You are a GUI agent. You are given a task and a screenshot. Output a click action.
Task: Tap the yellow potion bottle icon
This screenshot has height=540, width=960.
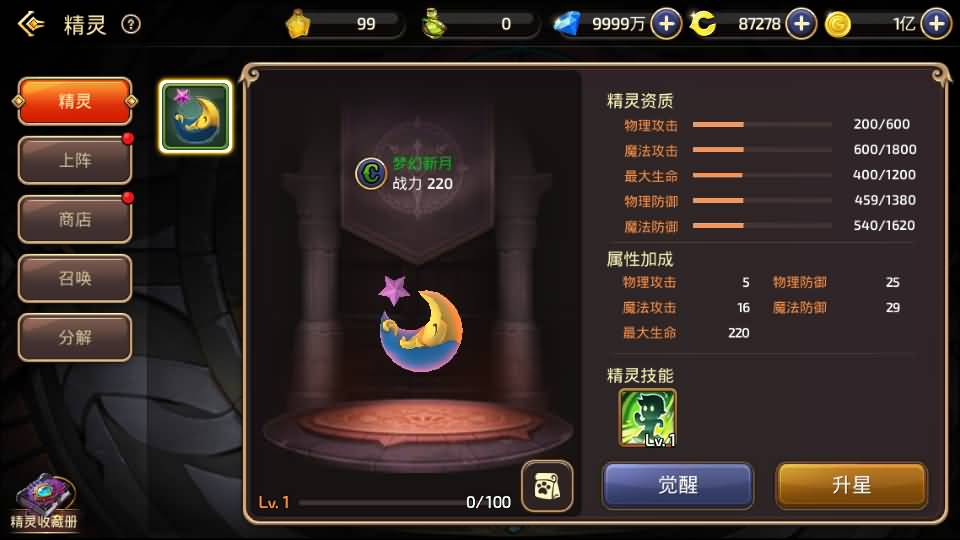[298, 24]
